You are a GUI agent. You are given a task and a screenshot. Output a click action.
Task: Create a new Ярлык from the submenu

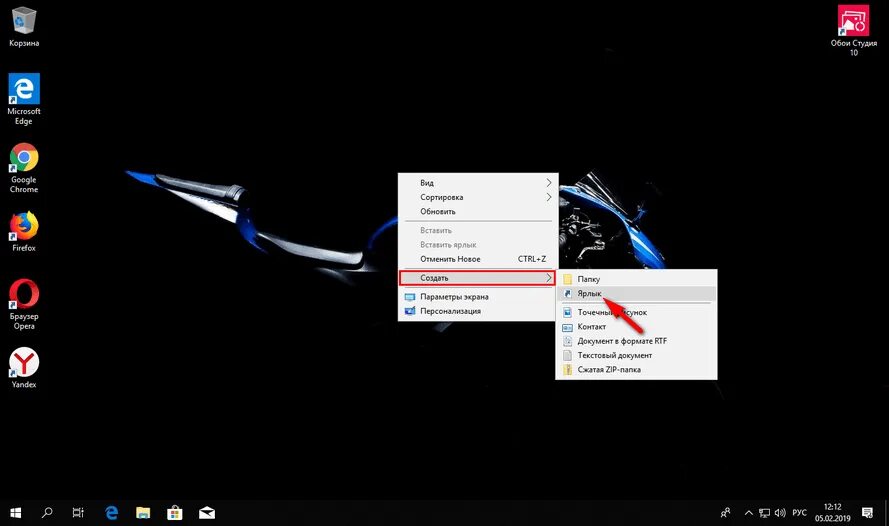636,293
